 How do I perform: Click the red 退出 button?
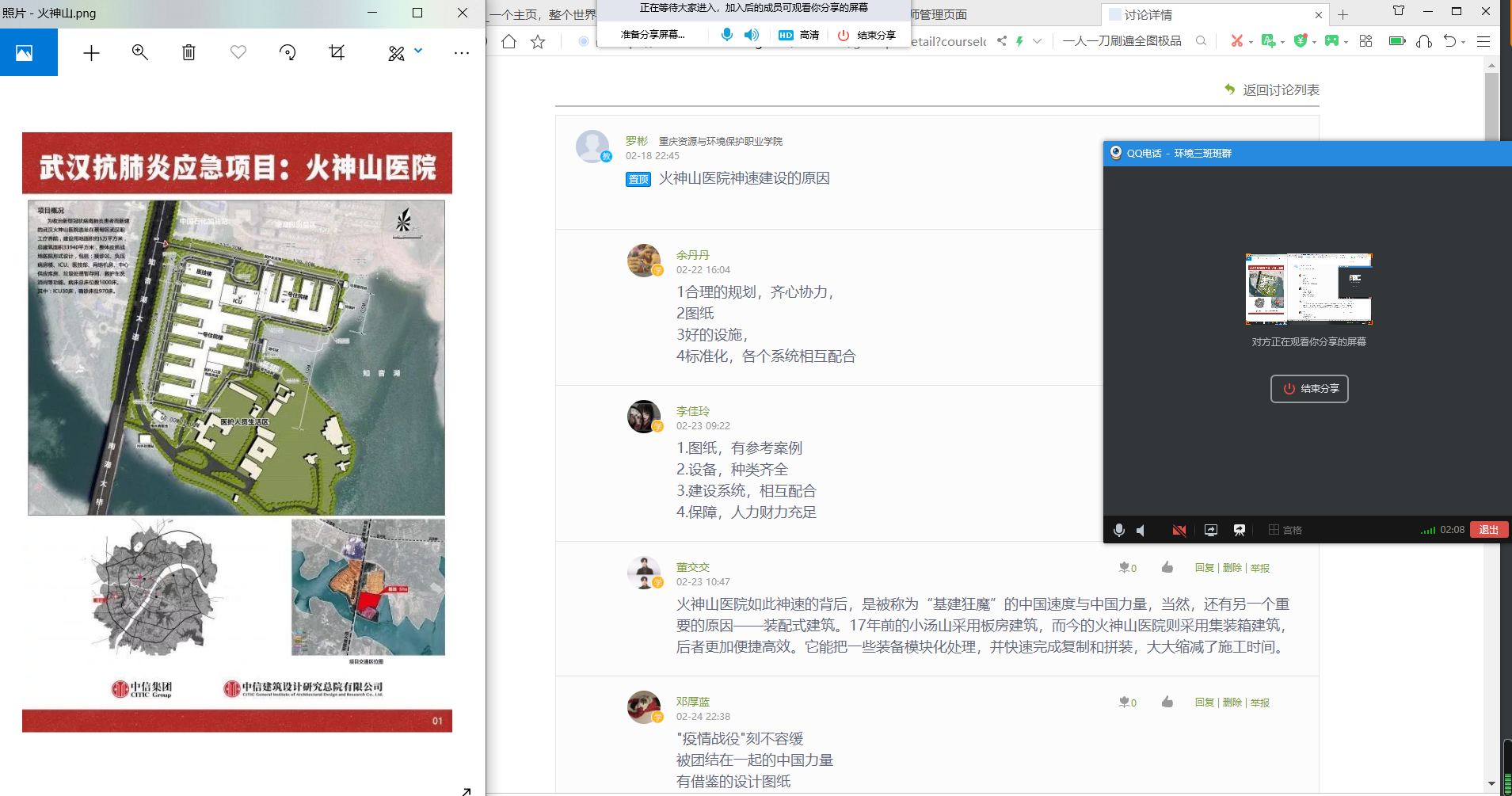point(1489,530)
